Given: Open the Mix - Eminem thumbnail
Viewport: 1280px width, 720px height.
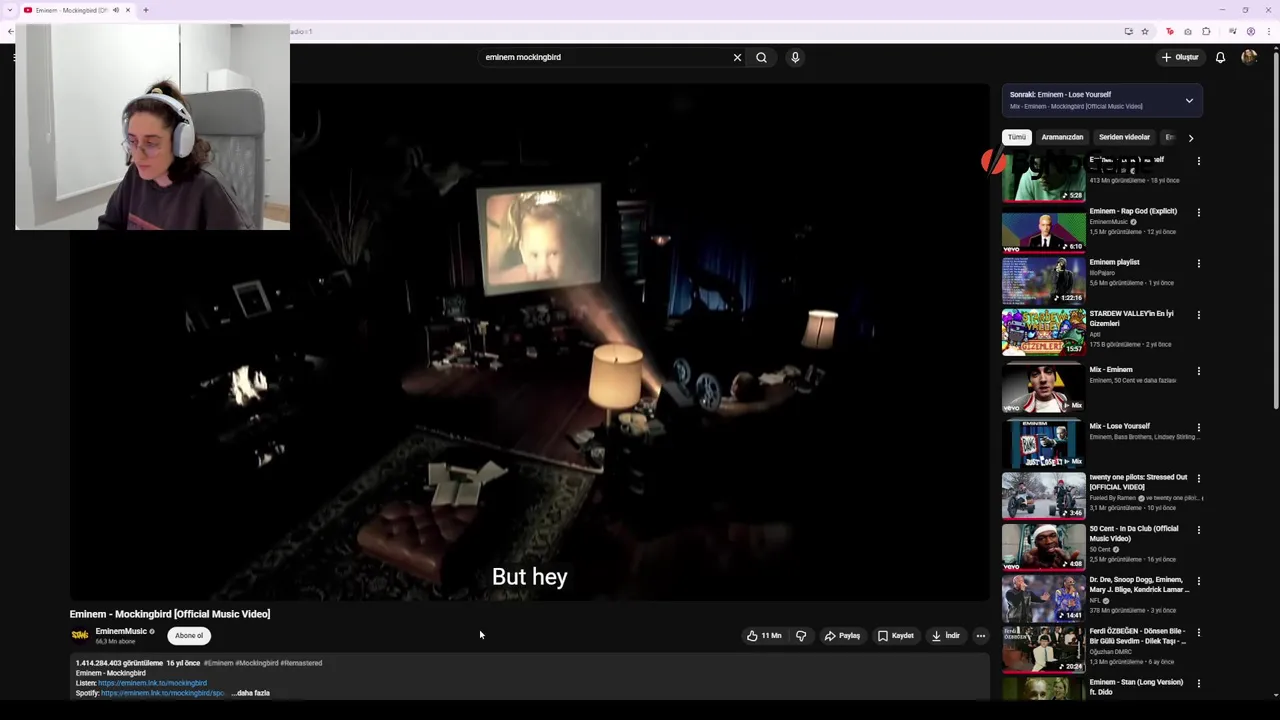Looking at the screenshot, I should tap(1043, 388).
